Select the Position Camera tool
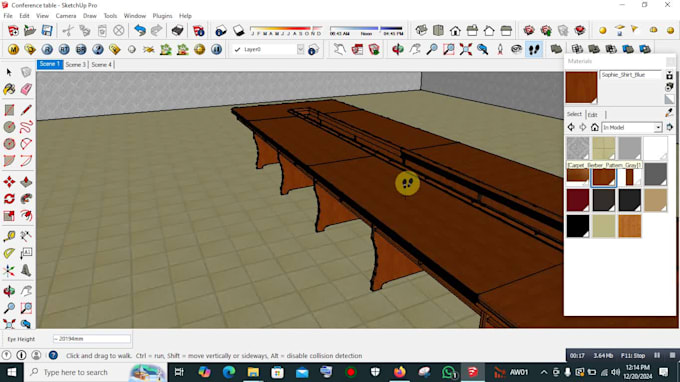The width and height of the screenshot is (680, 382). pyautogui.click(x=500, y=49)
